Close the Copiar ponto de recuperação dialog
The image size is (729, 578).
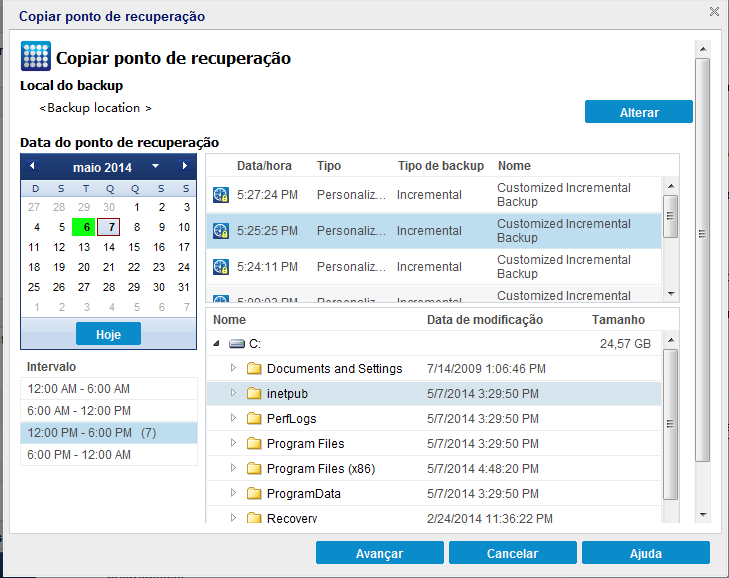tap(715, 12)
